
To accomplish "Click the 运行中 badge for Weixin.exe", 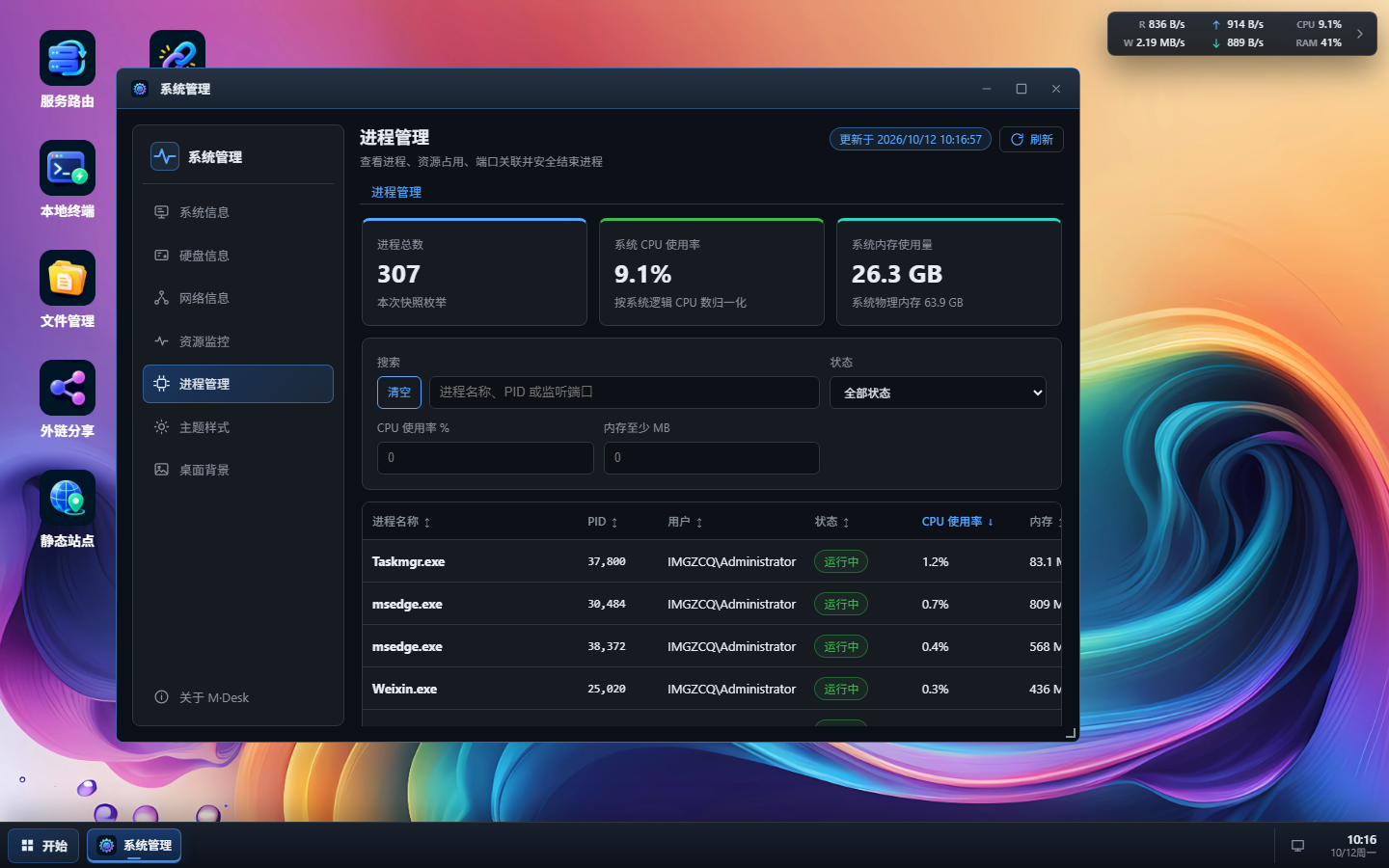I will [841, 689].
